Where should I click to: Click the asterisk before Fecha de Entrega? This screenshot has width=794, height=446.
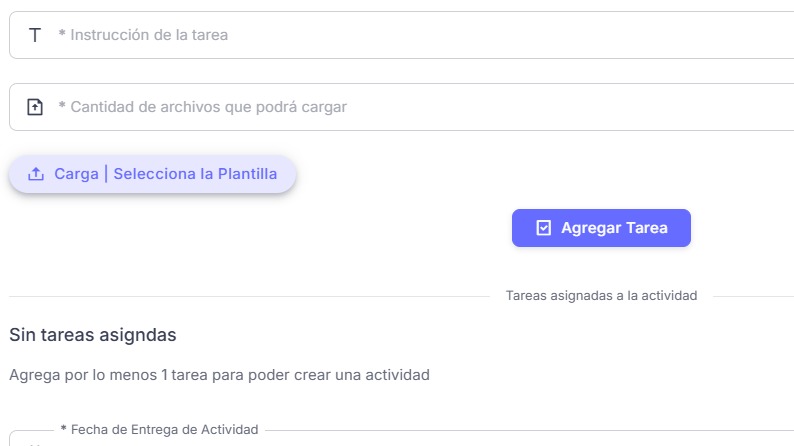tap(64, 430)
